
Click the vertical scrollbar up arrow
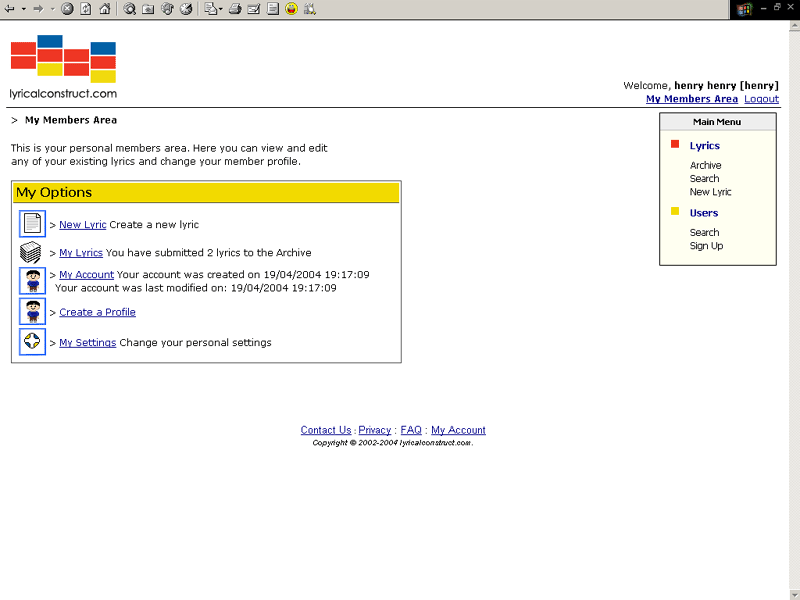[794, 27]
